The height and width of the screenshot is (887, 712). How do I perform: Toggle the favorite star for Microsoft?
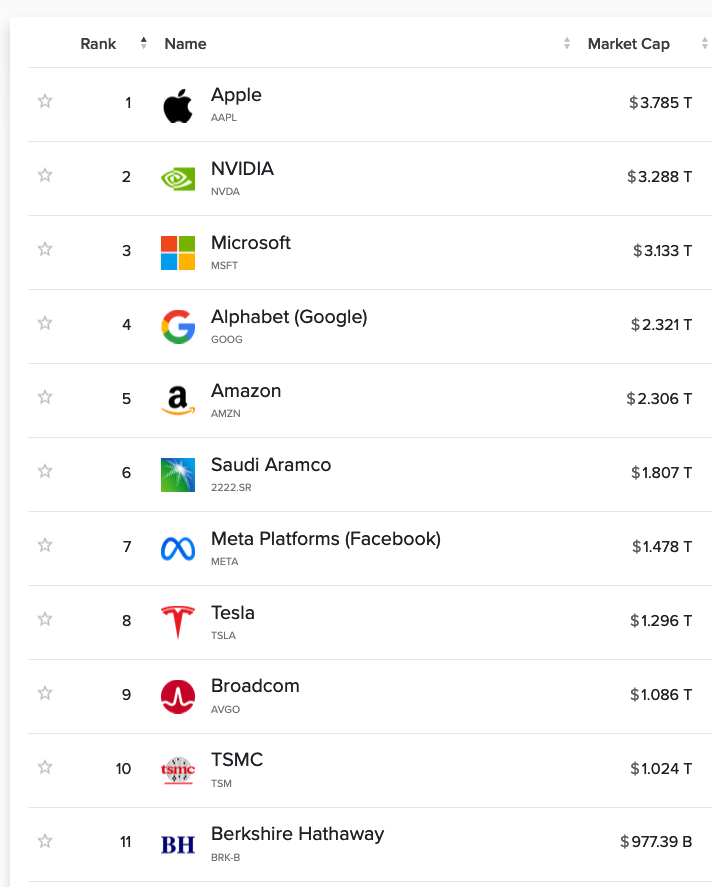point(45,249)
